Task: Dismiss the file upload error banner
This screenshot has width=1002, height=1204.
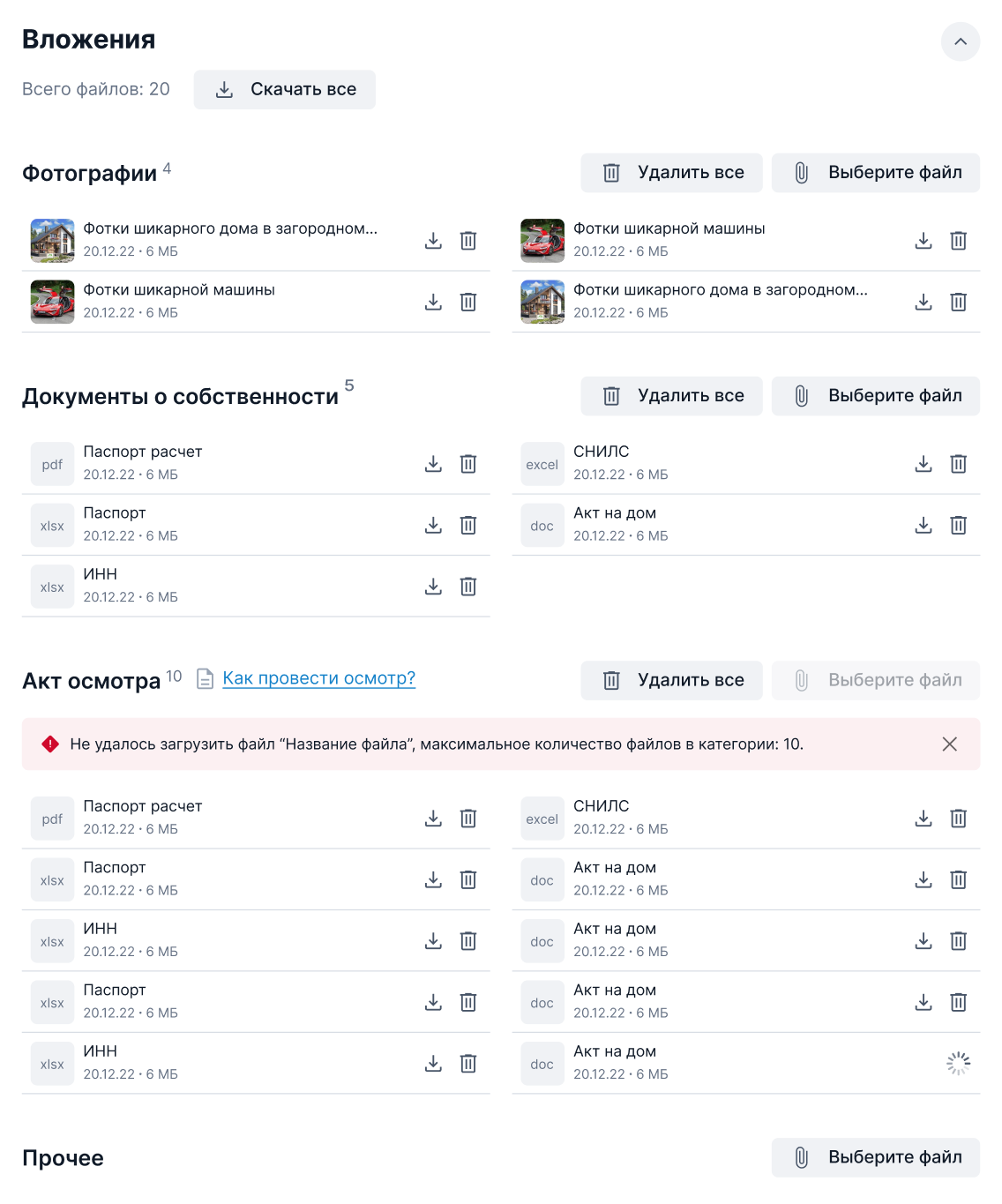Action: (950, 744)
